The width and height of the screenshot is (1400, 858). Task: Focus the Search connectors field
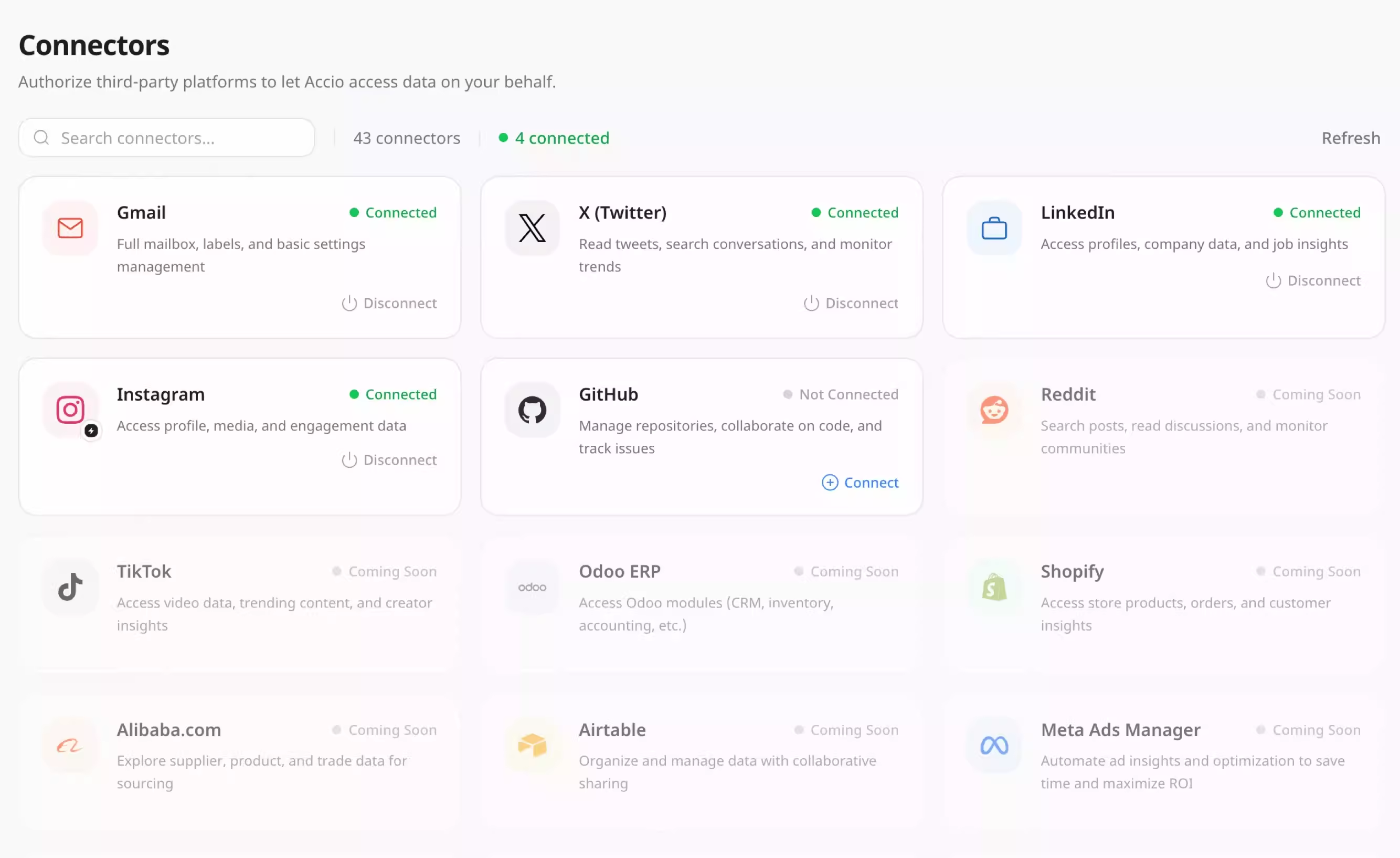[x=166, y=138]
